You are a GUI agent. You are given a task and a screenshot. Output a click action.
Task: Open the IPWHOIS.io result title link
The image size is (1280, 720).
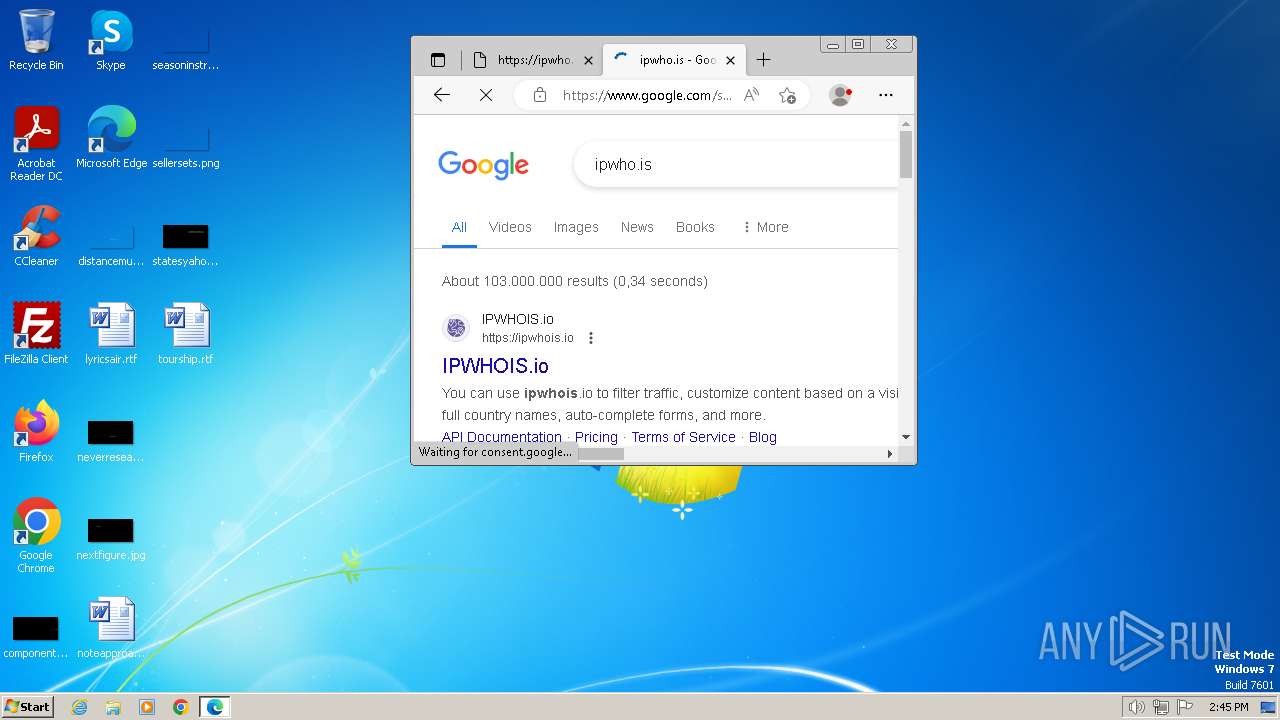[495, 366]
